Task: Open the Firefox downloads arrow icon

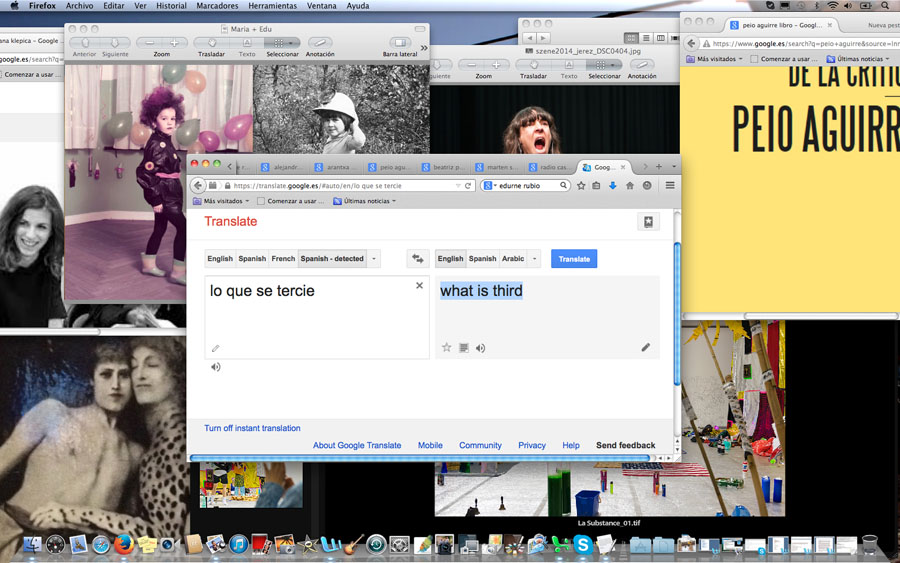Action: (612, 185)
